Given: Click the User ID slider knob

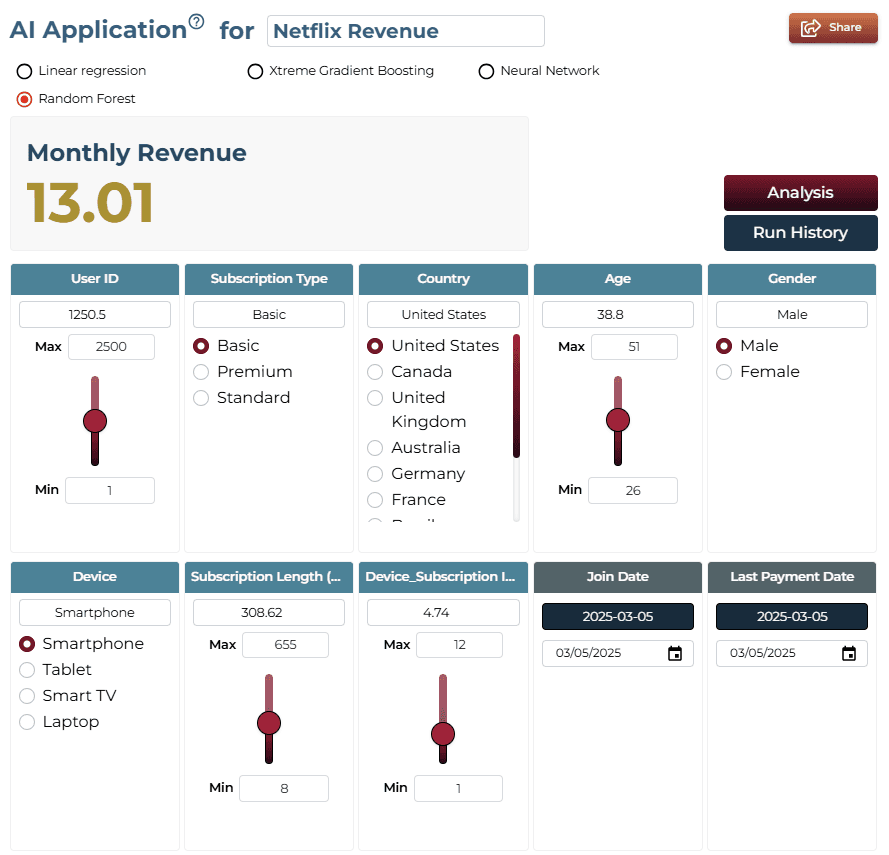Looking at the screenshot, I should click(95, 421).
